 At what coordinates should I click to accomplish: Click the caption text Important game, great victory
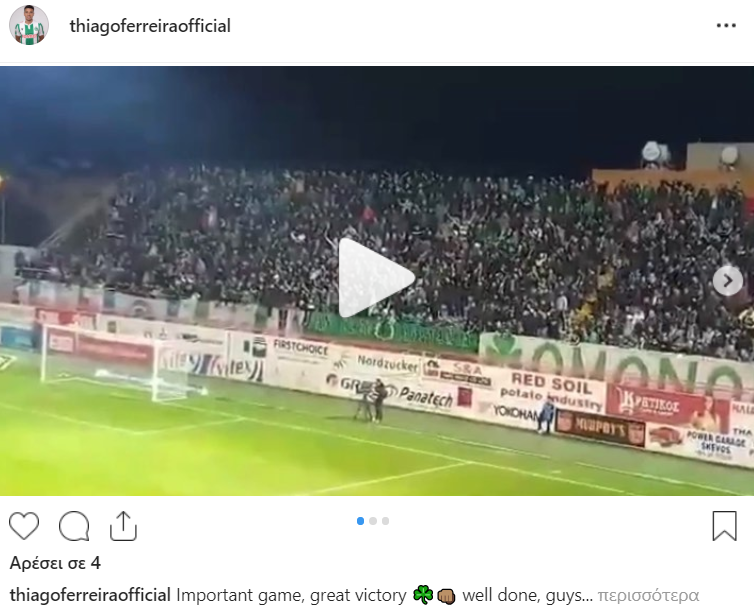291,595
